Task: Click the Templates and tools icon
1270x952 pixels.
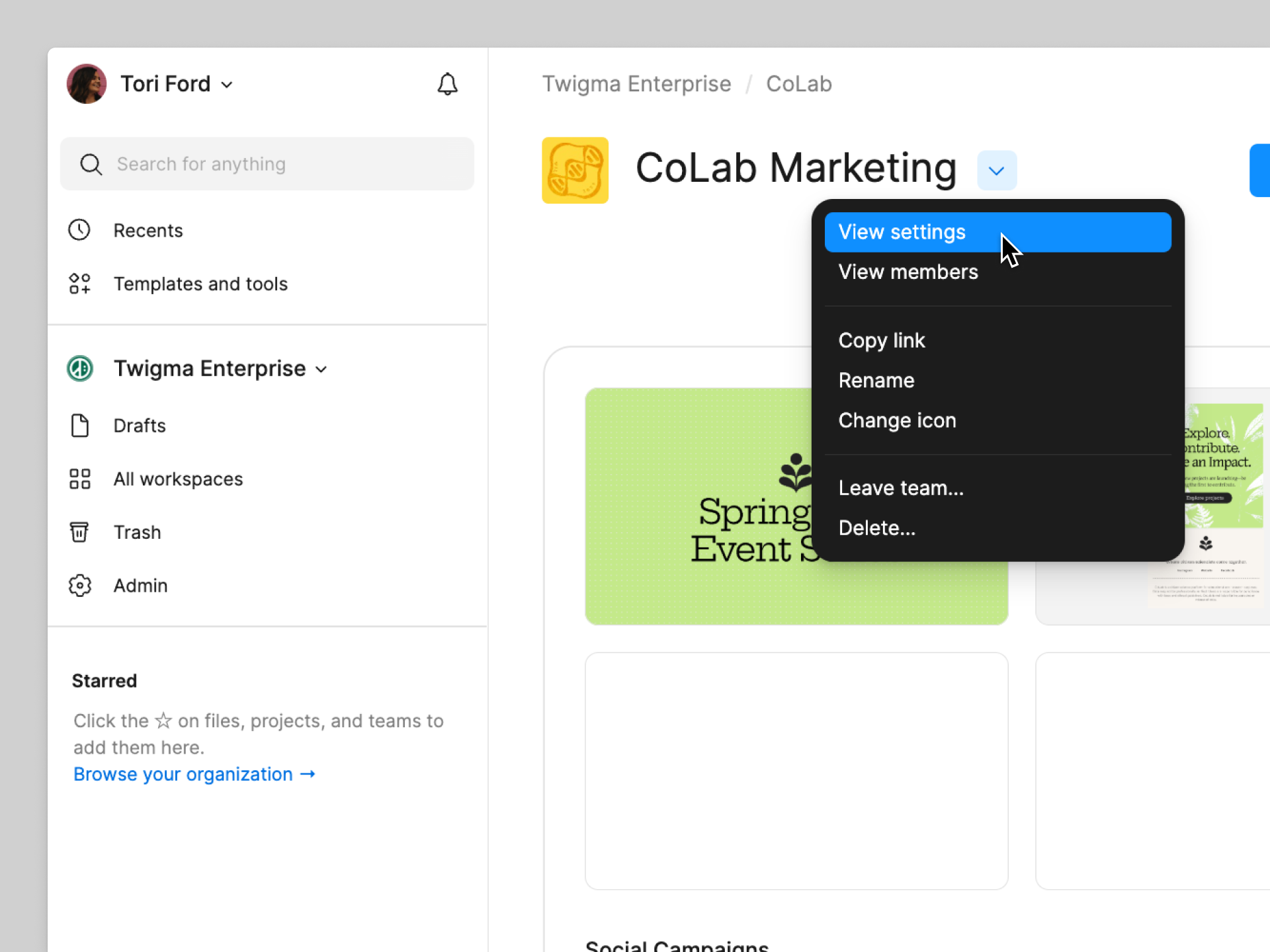Action: pyautogui.click(x=79, y=284)
